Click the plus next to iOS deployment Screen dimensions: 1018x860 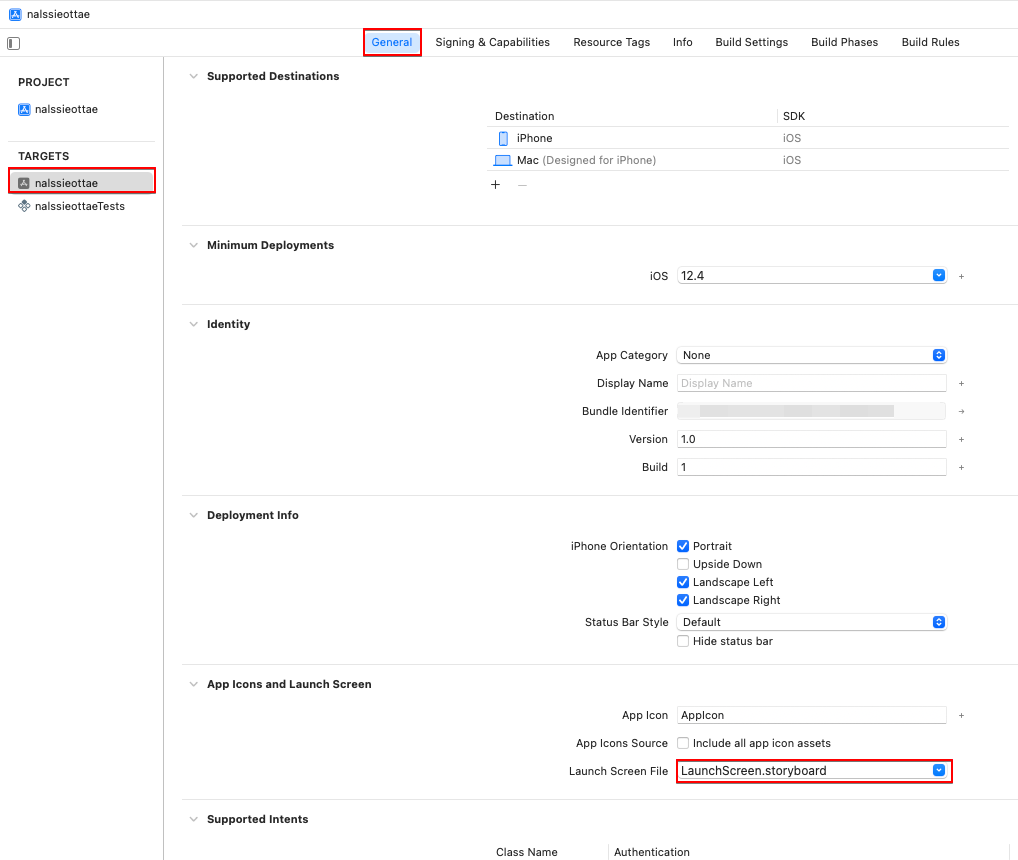[x=962, y=276]
